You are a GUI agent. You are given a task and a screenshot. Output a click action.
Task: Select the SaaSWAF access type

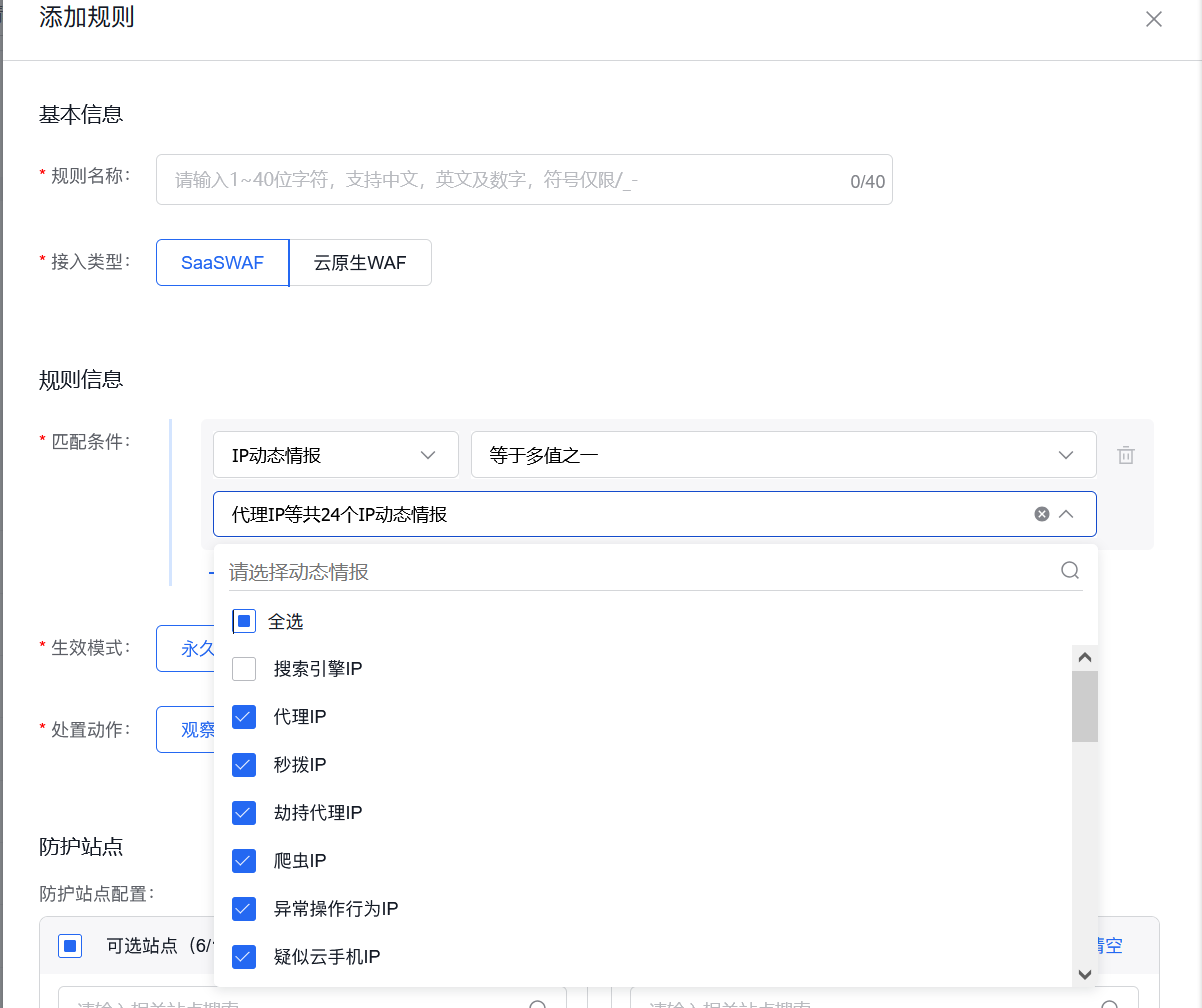[221, 262]
